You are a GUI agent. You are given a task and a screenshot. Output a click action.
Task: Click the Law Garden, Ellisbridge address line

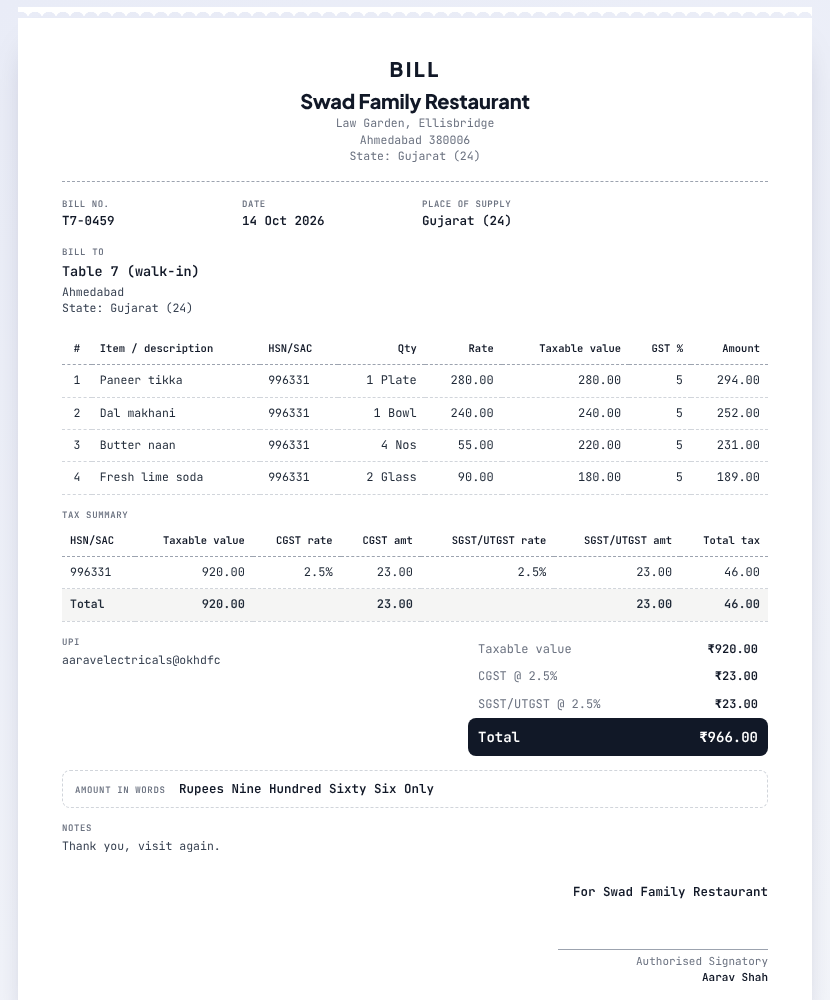415,123
